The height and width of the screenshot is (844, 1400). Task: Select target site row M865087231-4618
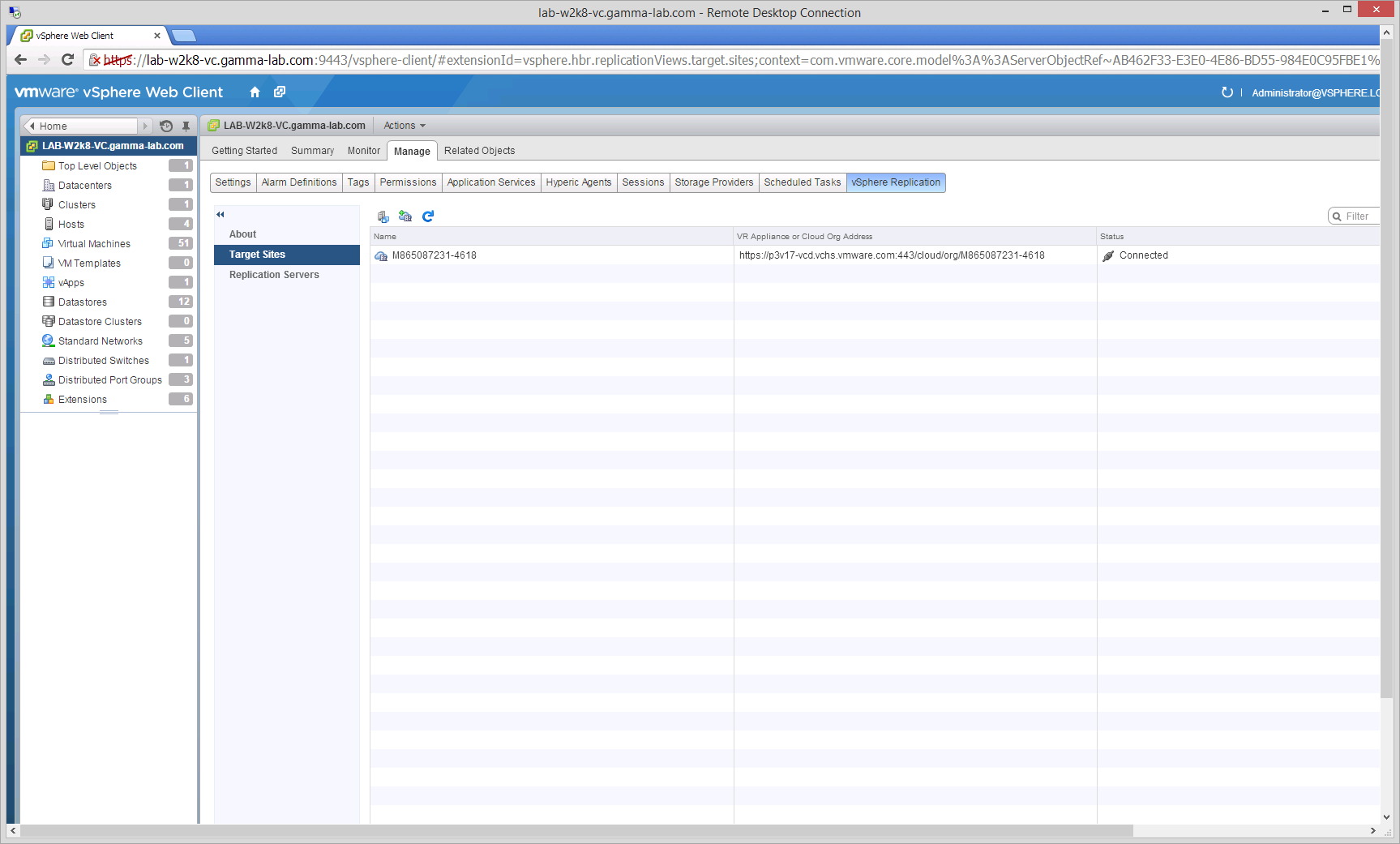[x=435, y=255]
